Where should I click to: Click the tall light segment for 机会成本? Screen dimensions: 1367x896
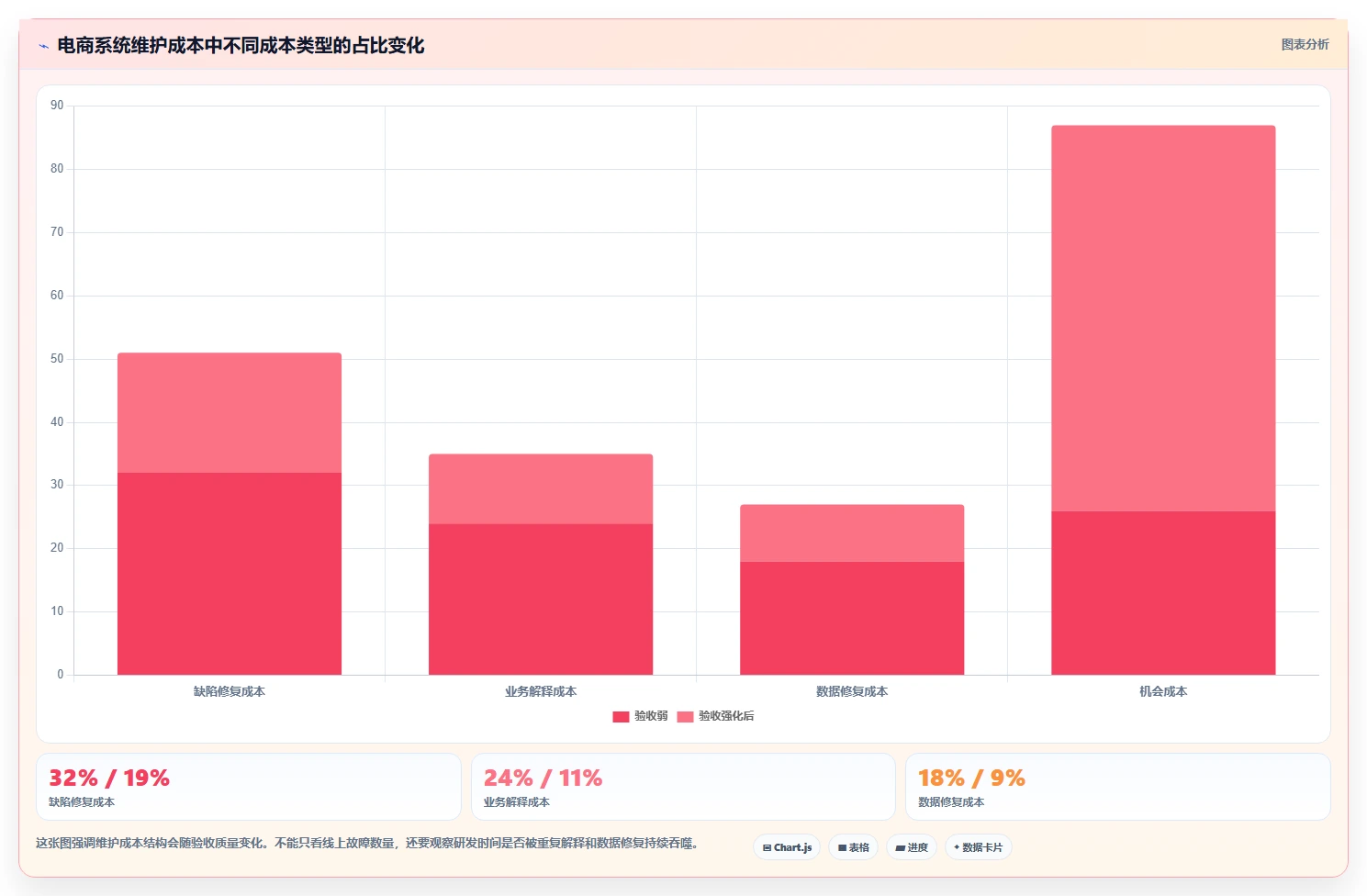1163,319
